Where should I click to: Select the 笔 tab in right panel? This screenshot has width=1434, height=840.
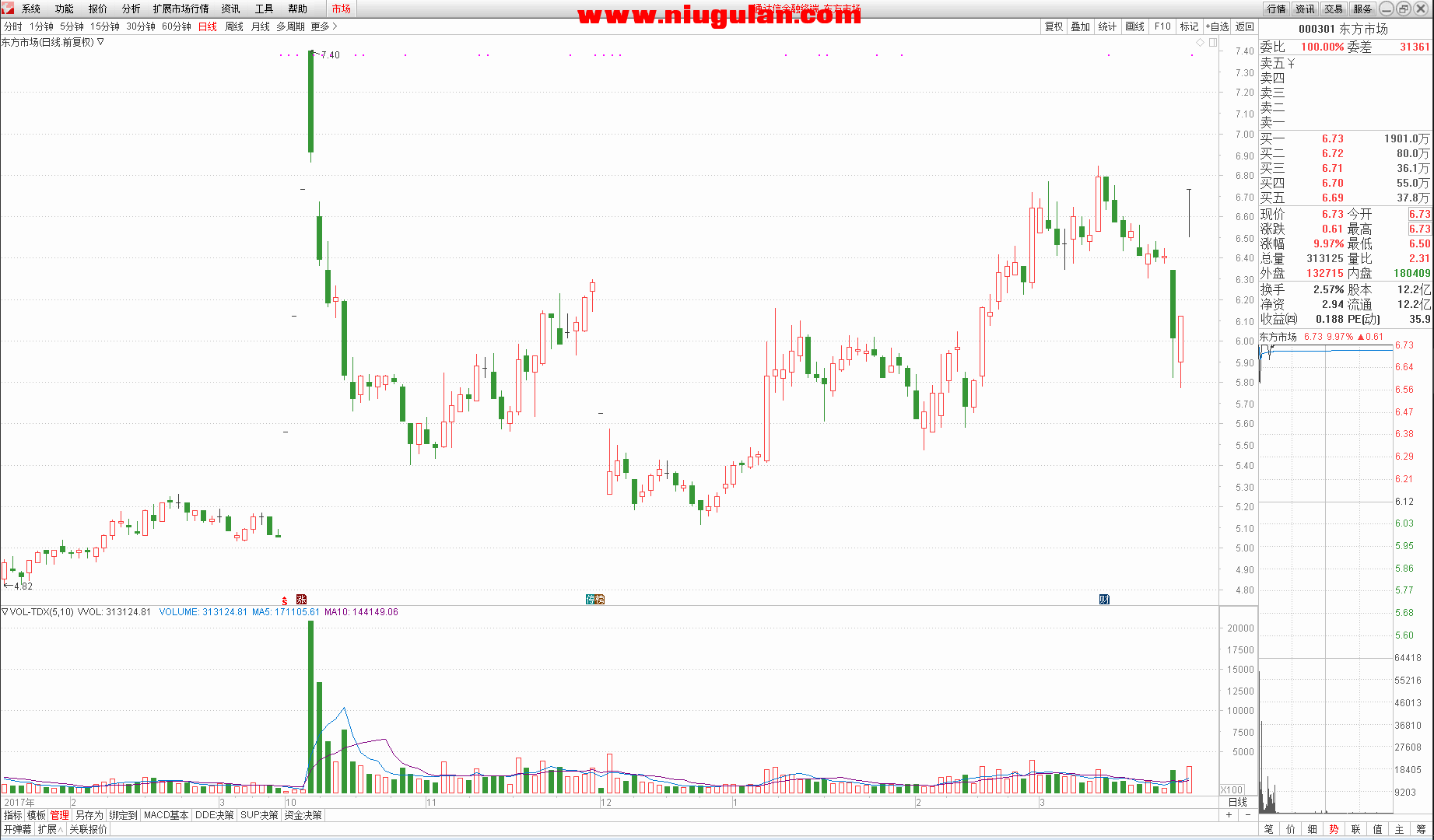coord(1269,829)
